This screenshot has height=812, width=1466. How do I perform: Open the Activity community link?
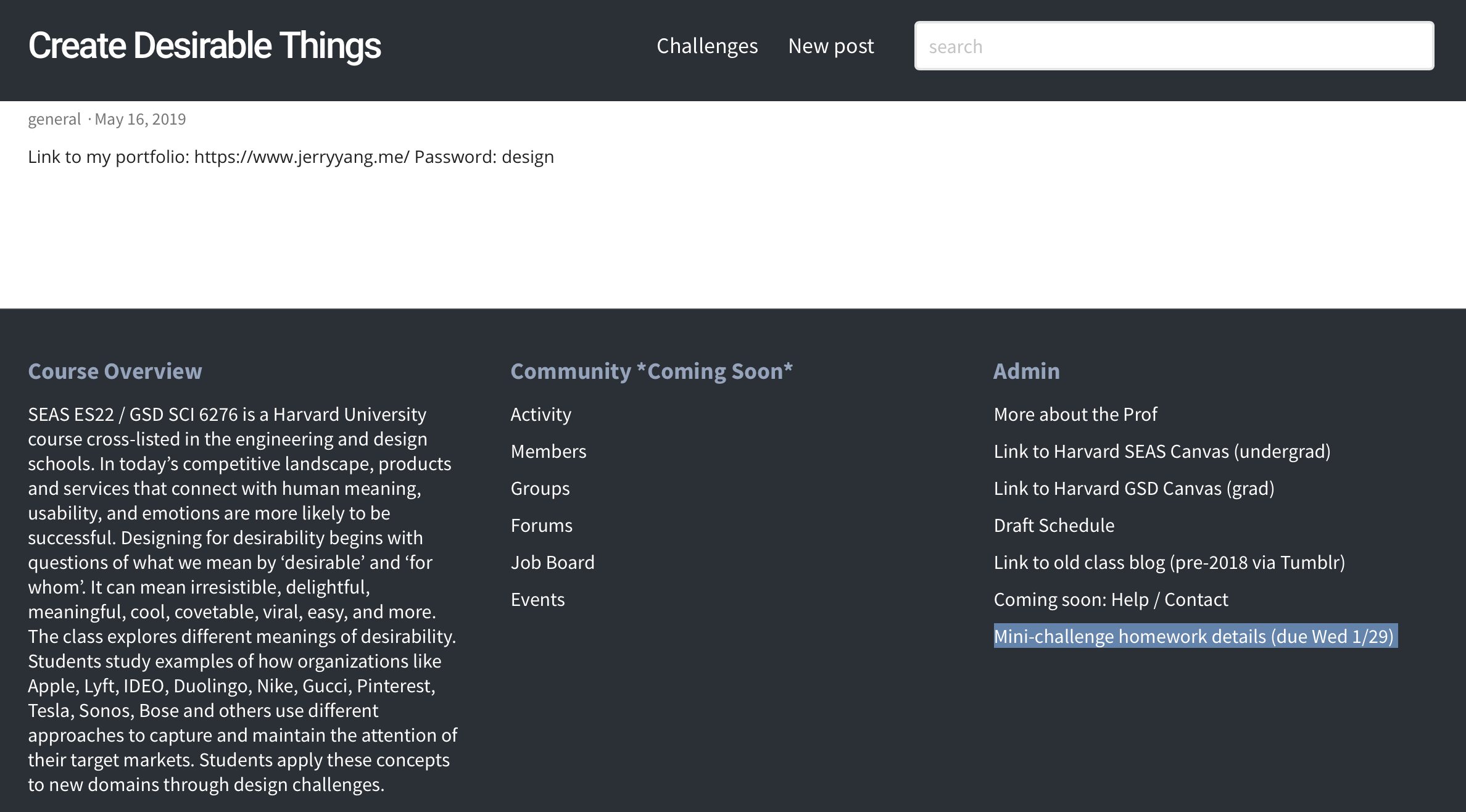coord(540,414)
